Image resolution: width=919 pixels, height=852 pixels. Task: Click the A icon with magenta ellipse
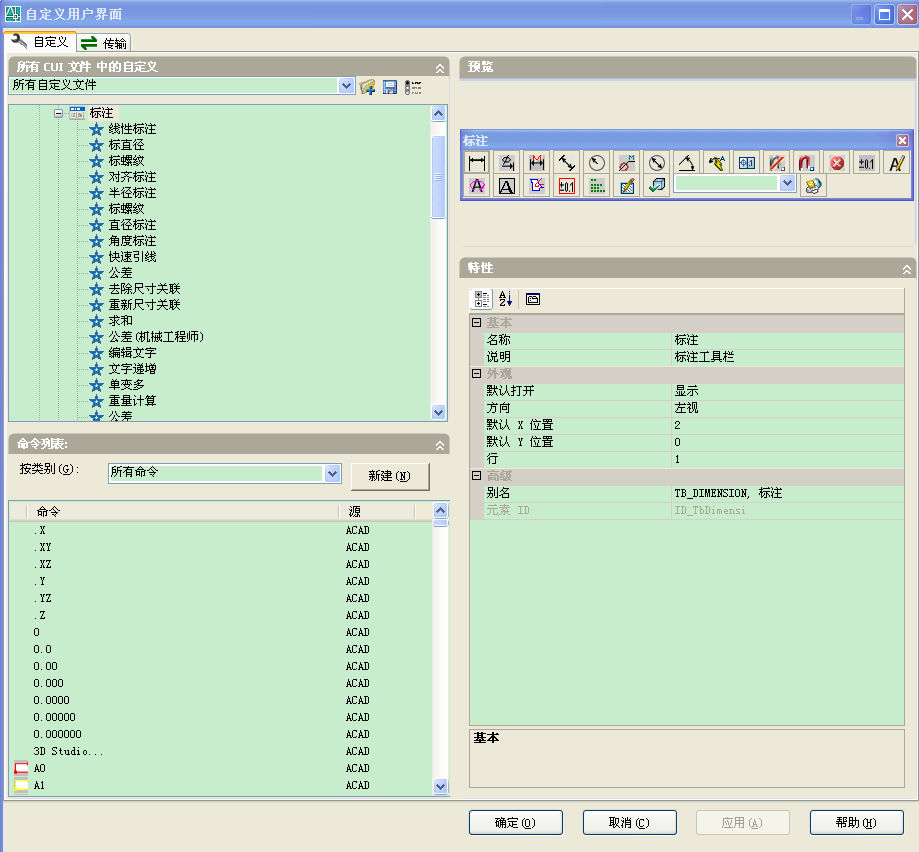point(477,186)
